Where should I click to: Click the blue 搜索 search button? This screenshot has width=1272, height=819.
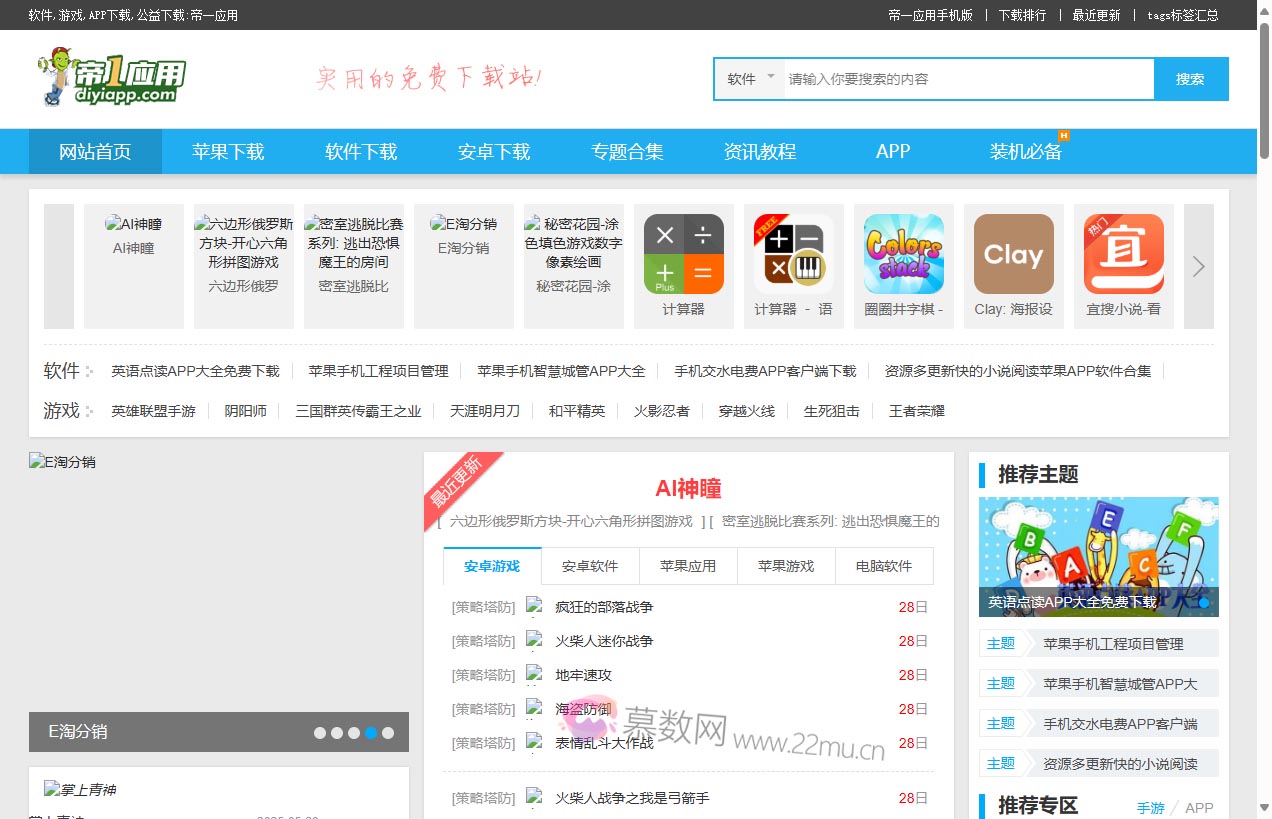1190,79
